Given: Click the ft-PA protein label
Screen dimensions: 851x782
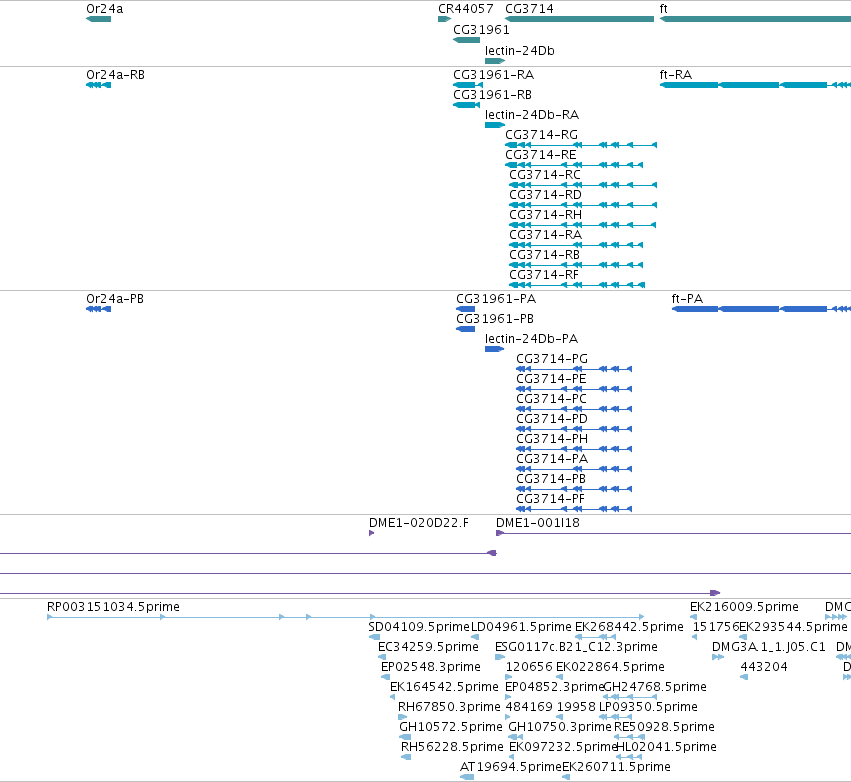Looking at the screenshot, I should 687,299.
